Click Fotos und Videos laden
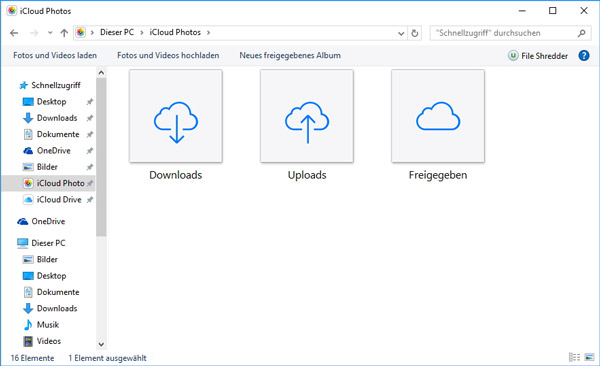This screenshot has height=366, width=600. click(x=55, y=56)
